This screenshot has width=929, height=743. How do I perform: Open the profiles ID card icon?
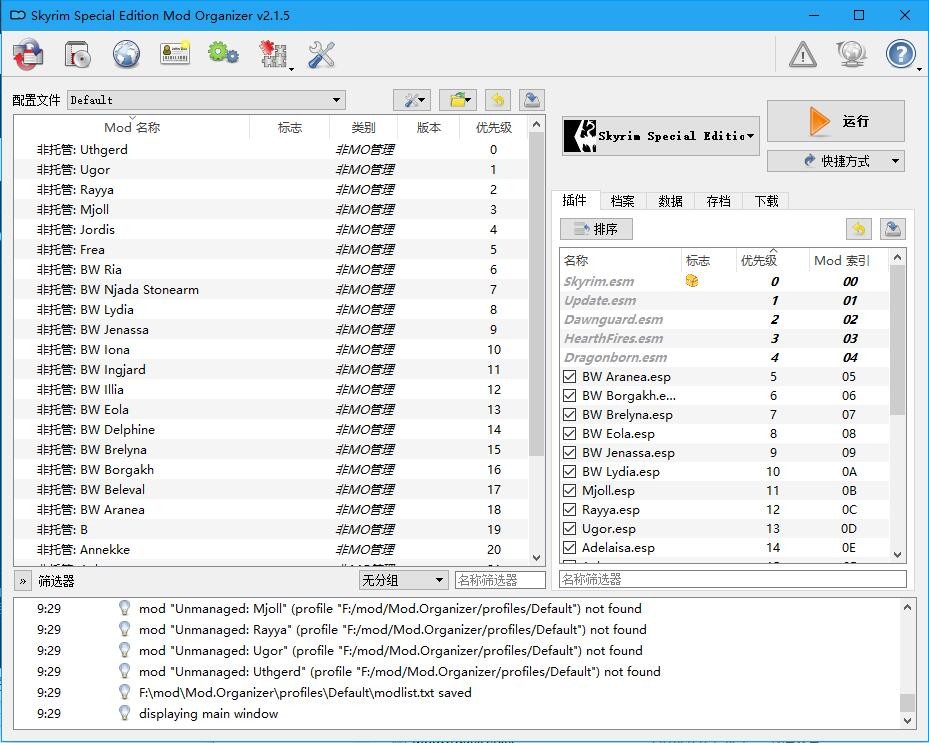coord(175,53)
